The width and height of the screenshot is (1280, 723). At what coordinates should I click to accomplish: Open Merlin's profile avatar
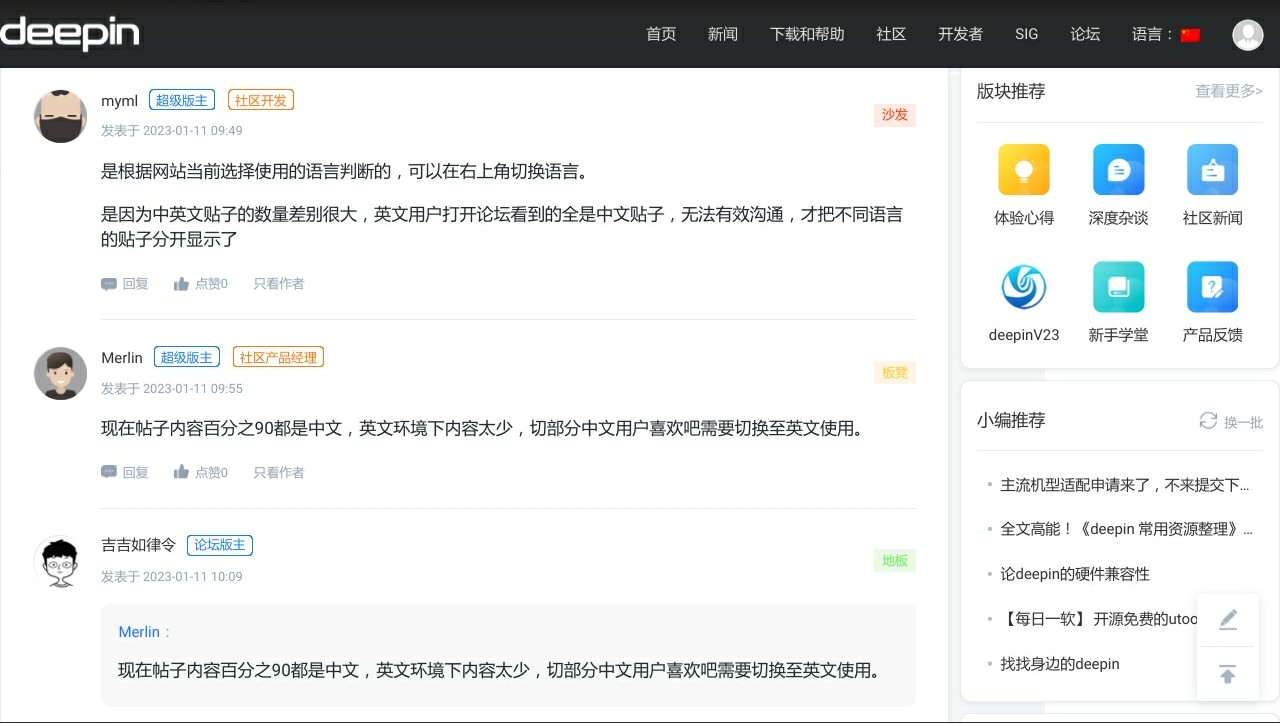pos(60,373)
